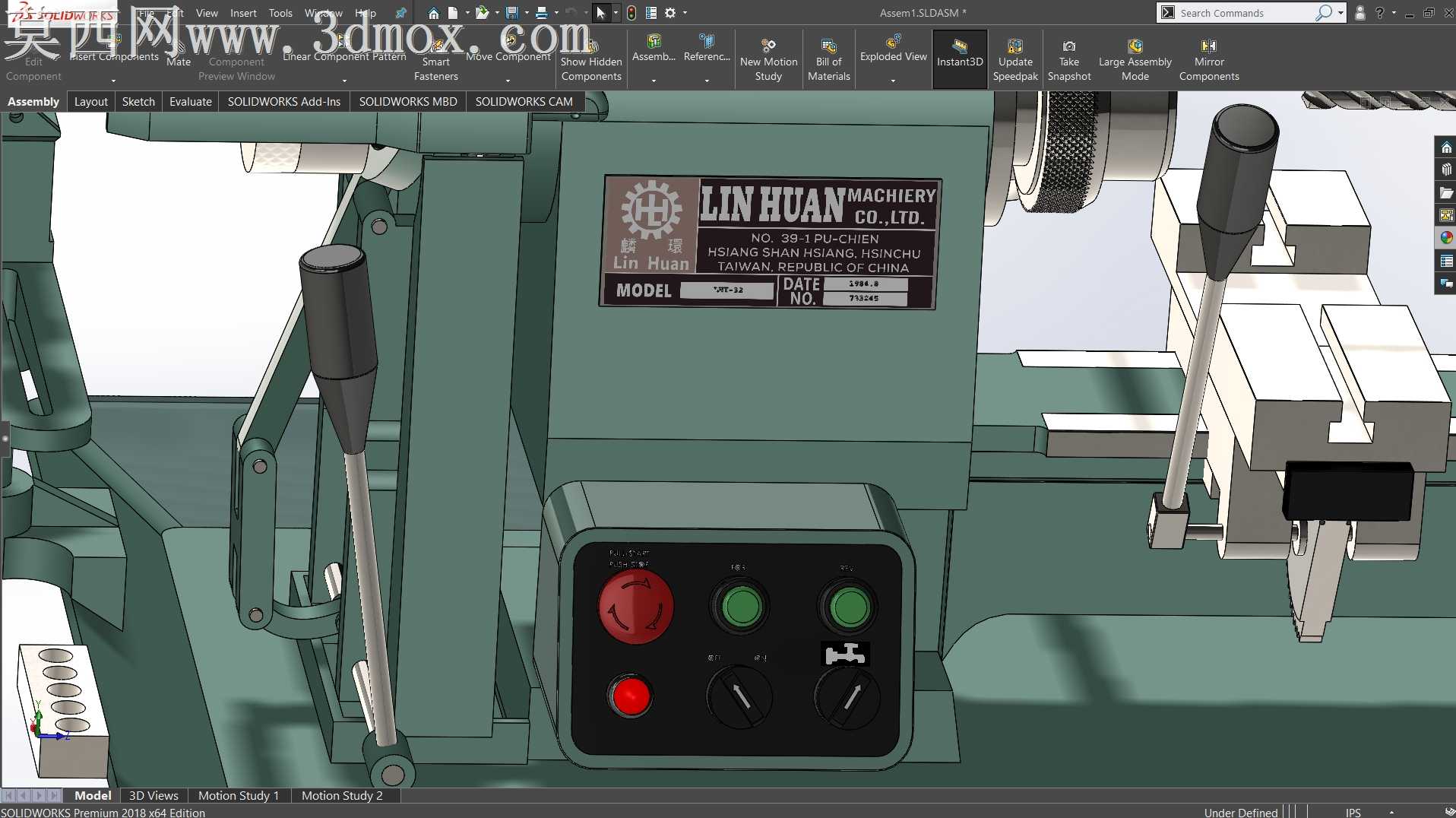Expand the Save button dropdown arrow
Viewport: 1456px width, 818px height.
[527, 13]
